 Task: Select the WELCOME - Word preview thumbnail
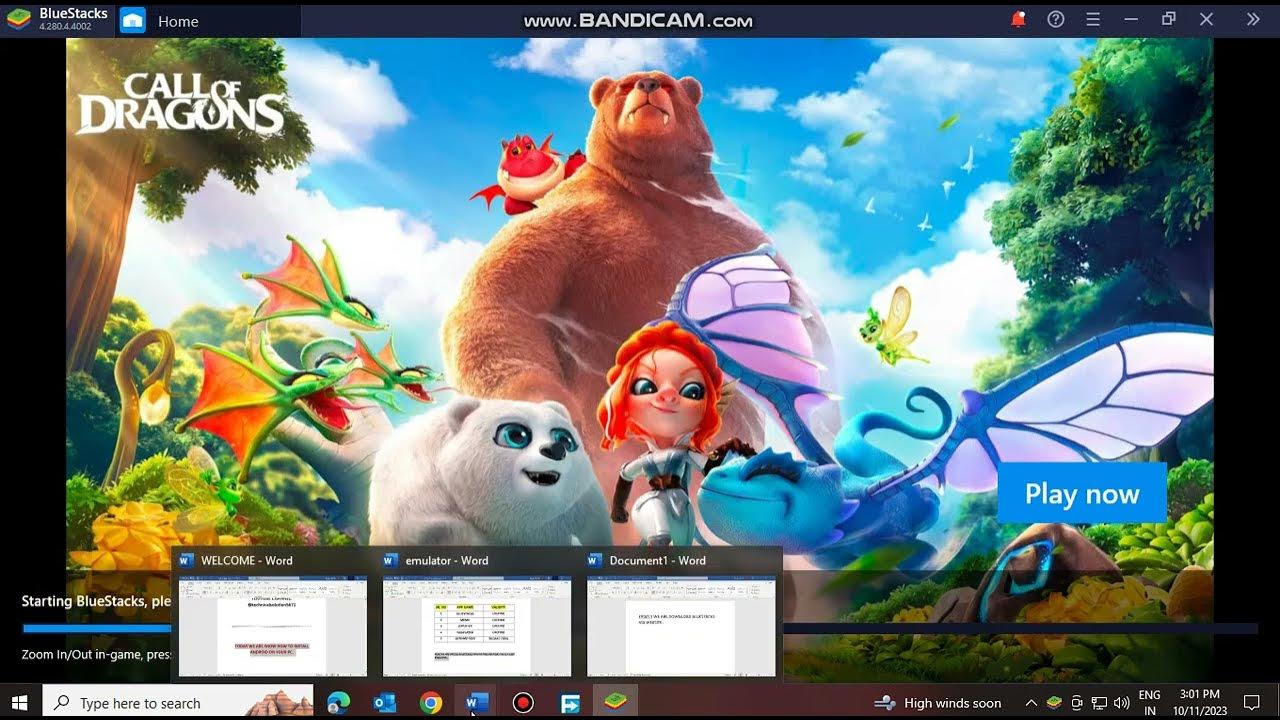(x=272, y=625)
